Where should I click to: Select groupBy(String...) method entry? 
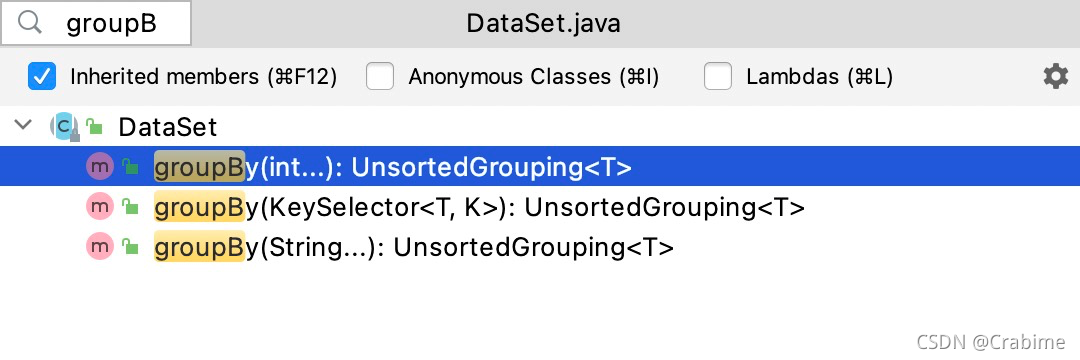(540, 246)
